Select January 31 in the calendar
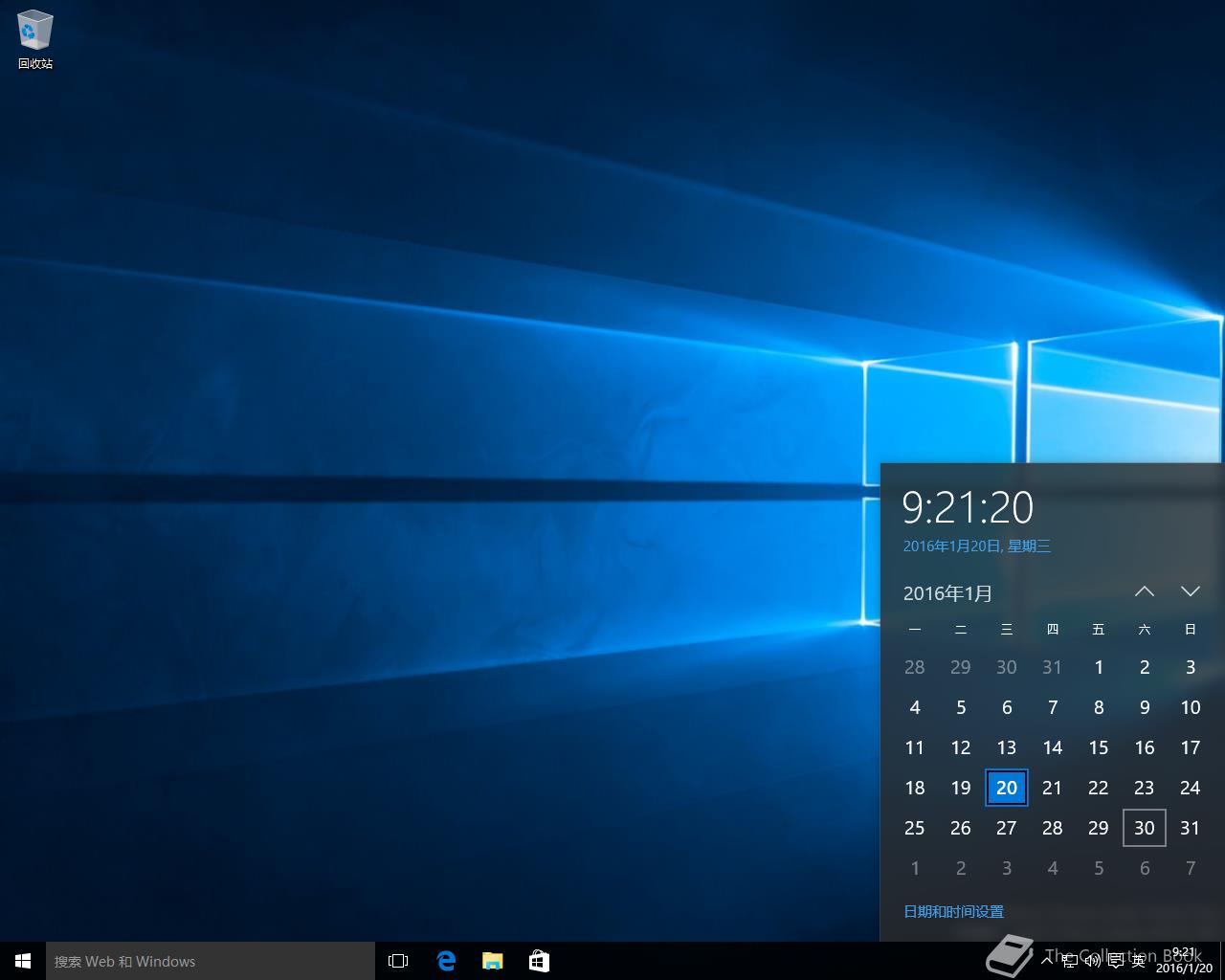The image size is (1225, 980). [1191, 828]
